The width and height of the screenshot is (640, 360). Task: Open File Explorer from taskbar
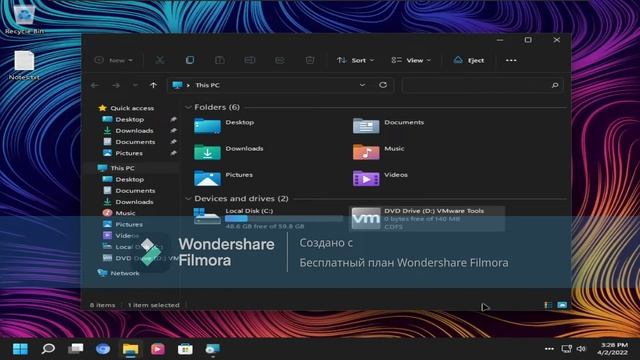tap(130, 349)
